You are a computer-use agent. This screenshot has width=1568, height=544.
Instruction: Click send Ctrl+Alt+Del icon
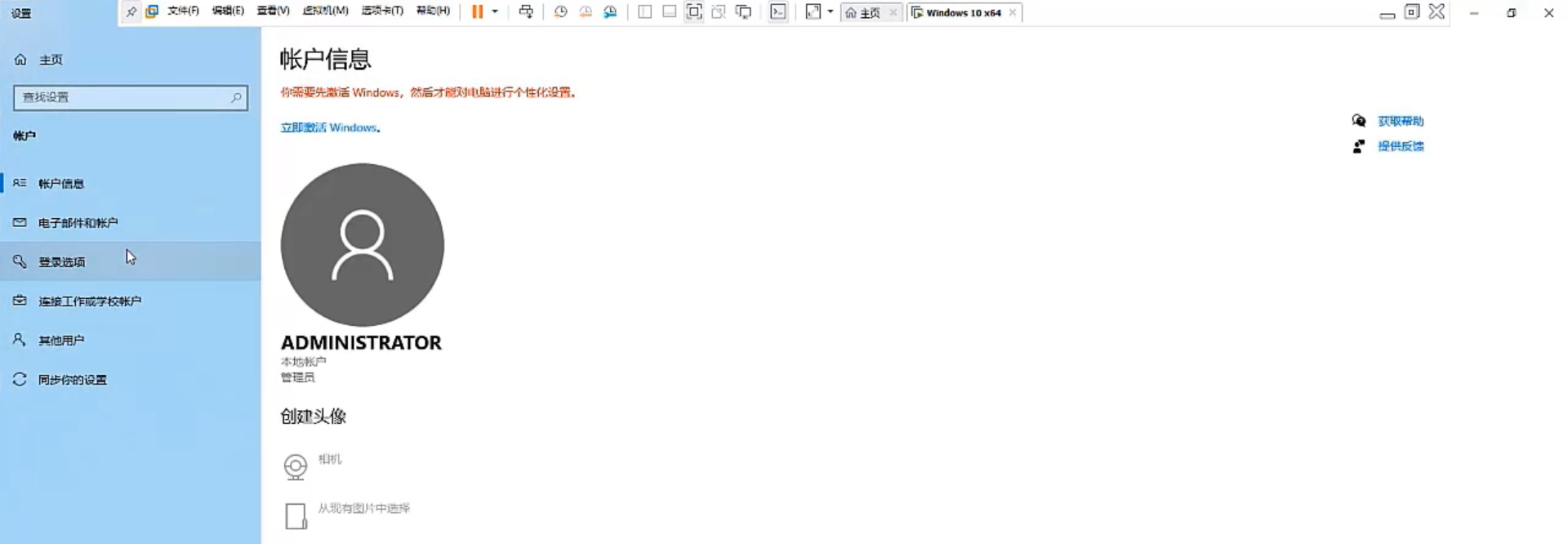526,11
